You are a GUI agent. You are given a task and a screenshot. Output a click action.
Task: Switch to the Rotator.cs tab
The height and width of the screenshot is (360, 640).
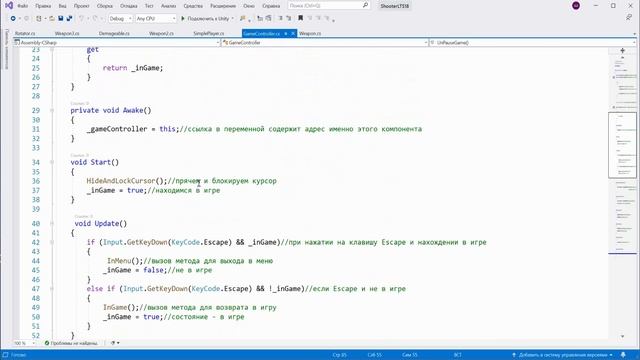click(x=25, y=33)
